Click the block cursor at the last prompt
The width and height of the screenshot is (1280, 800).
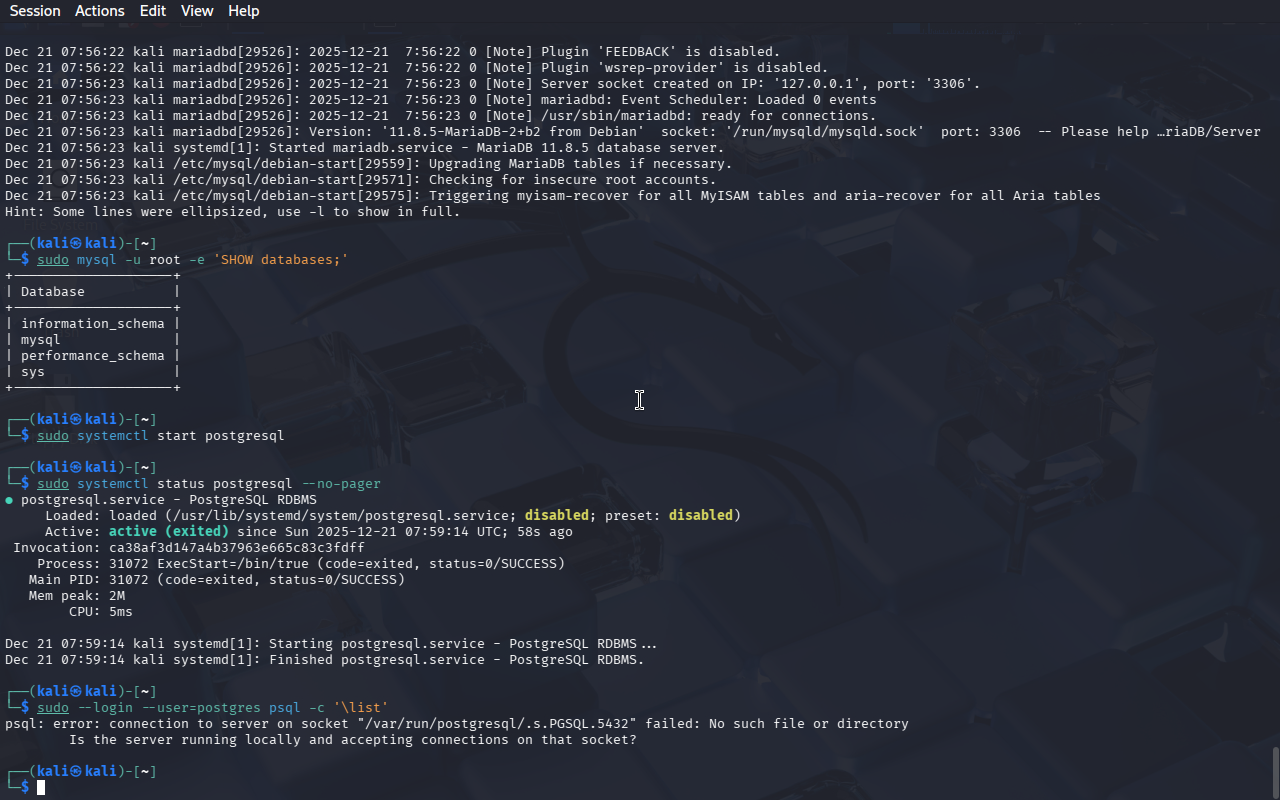41,788
